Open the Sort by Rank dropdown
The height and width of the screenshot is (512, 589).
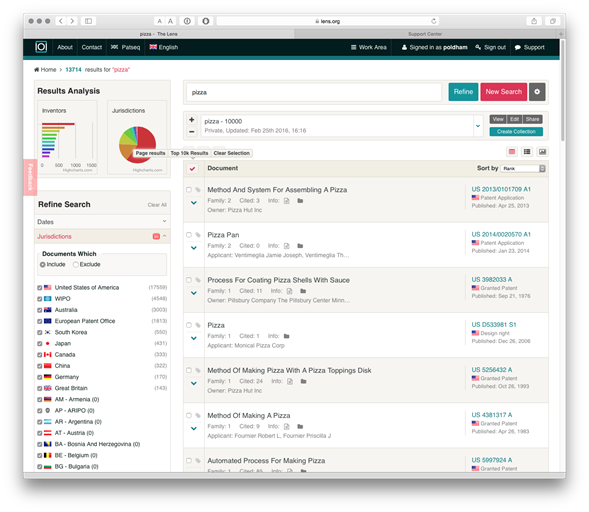[x=523, y=168]
